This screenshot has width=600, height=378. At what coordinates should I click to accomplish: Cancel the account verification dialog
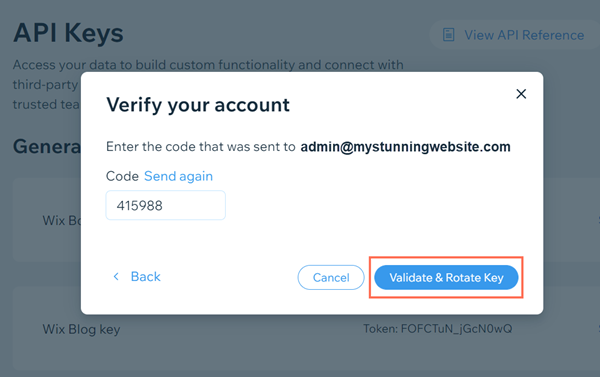click(x=331, y=277)
